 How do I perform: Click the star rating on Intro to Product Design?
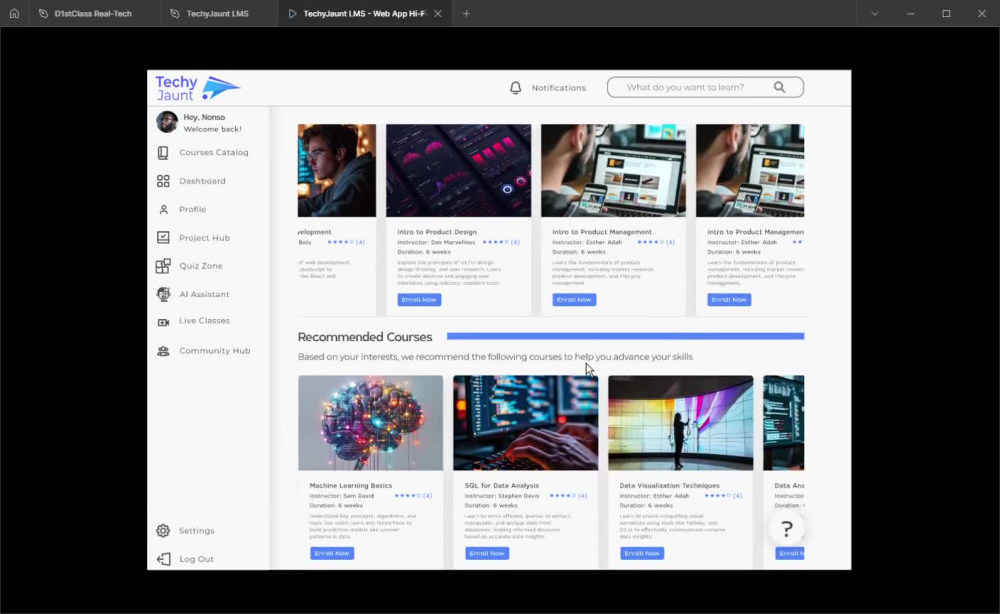coord(501,242)
